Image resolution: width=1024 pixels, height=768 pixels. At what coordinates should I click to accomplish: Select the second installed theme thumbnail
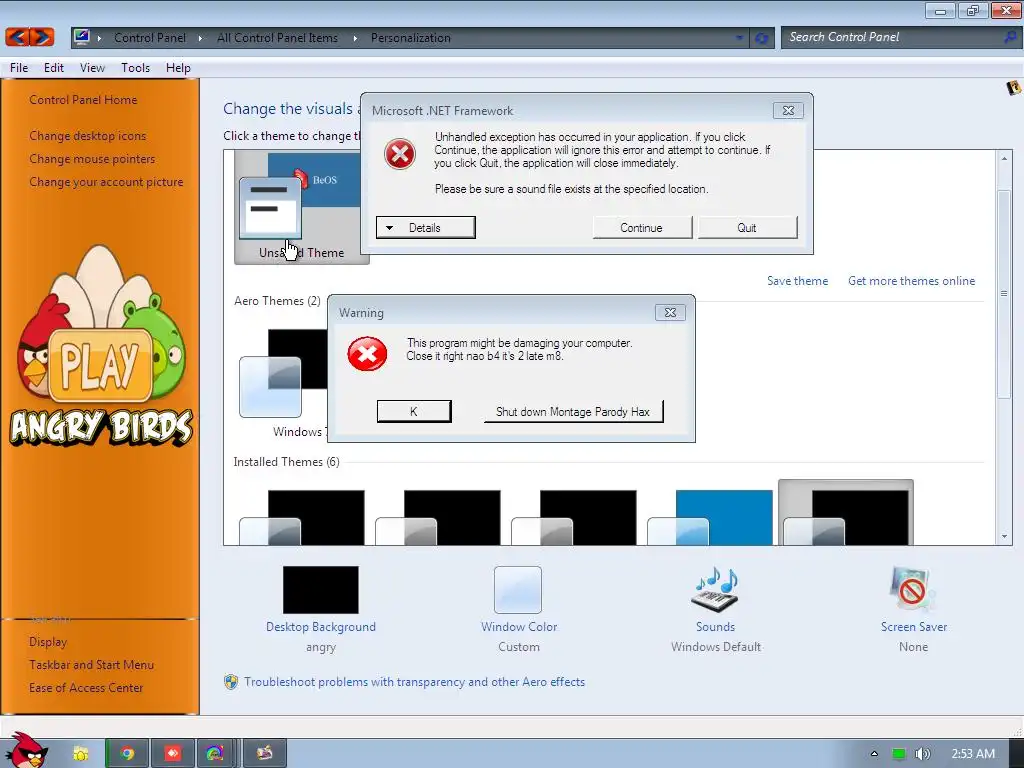[x=438, y=517]
